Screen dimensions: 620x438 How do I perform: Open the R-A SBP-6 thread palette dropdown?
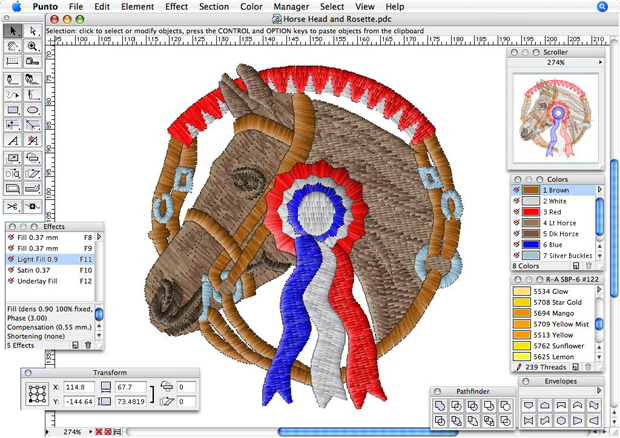coord(600,279)
